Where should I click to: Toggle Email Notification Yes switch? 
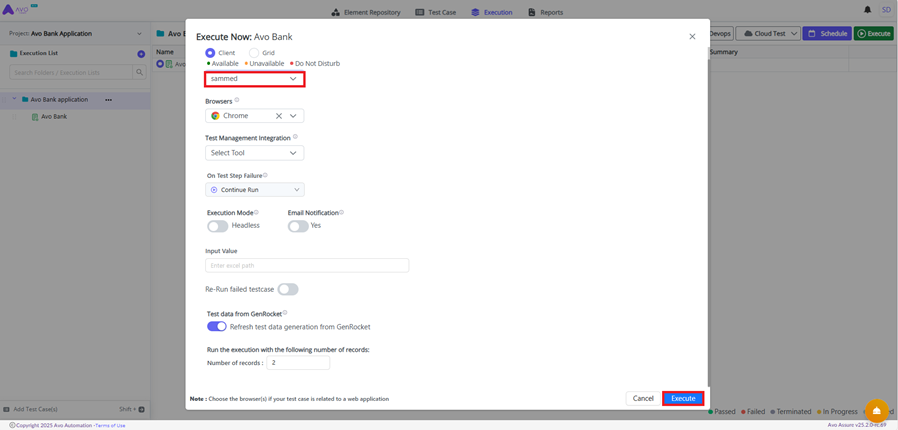pyautogui.click(x=298, y=226)
